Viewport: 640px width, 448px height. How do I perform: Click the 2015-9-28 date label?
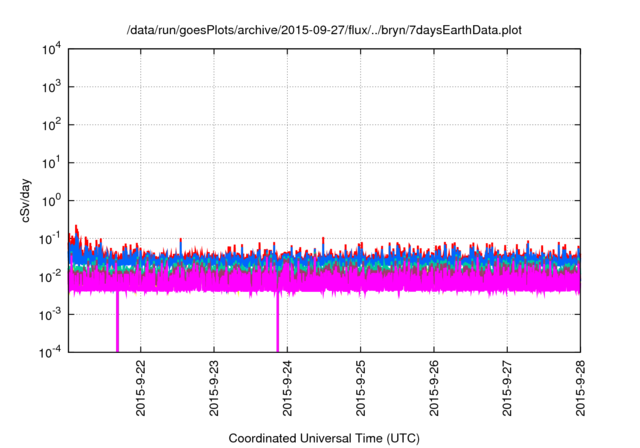tap(580, 388)
